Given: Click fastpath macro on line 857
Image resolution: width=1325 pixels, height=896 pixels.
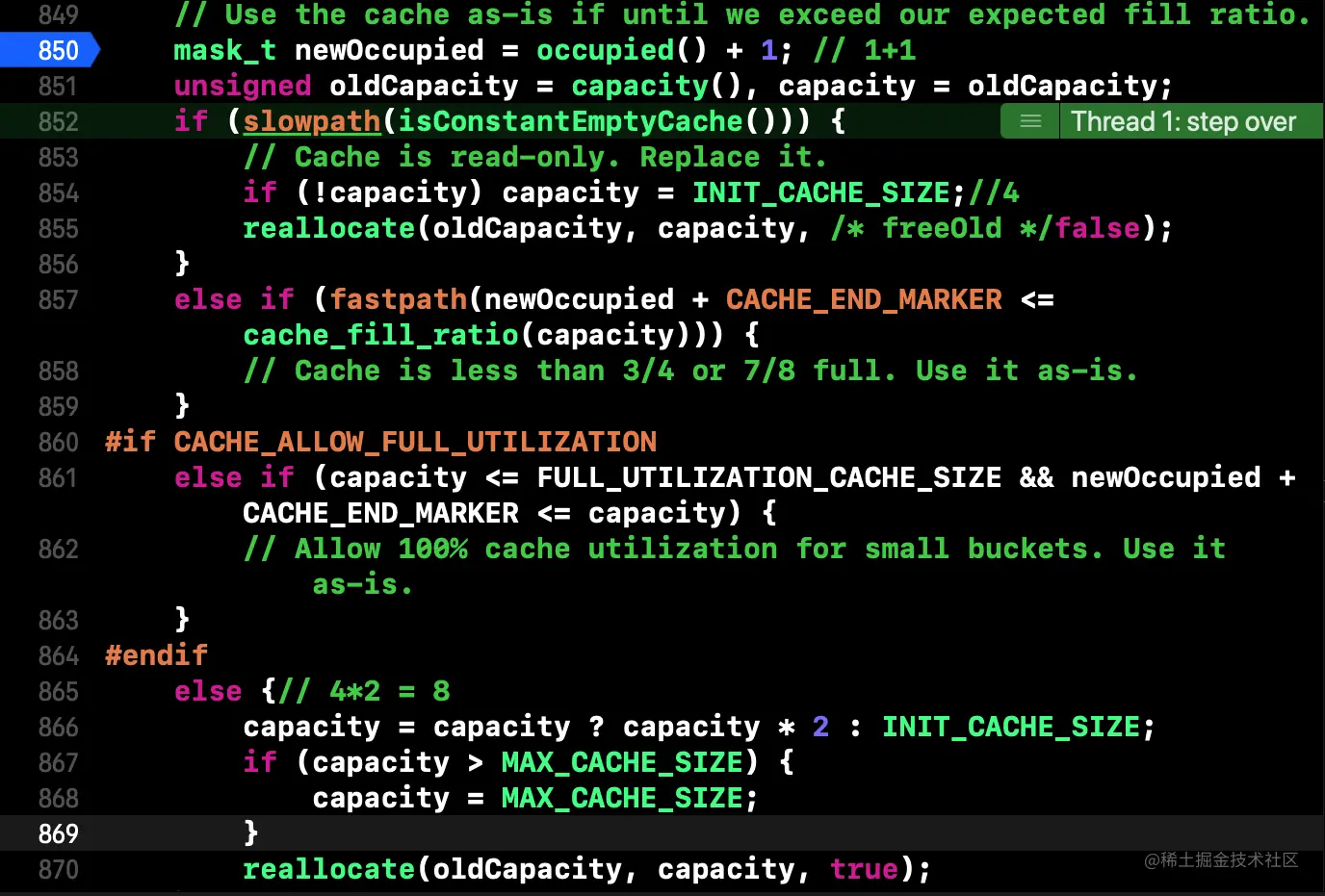Looking at the screenshot, I should tap(399, 299).
